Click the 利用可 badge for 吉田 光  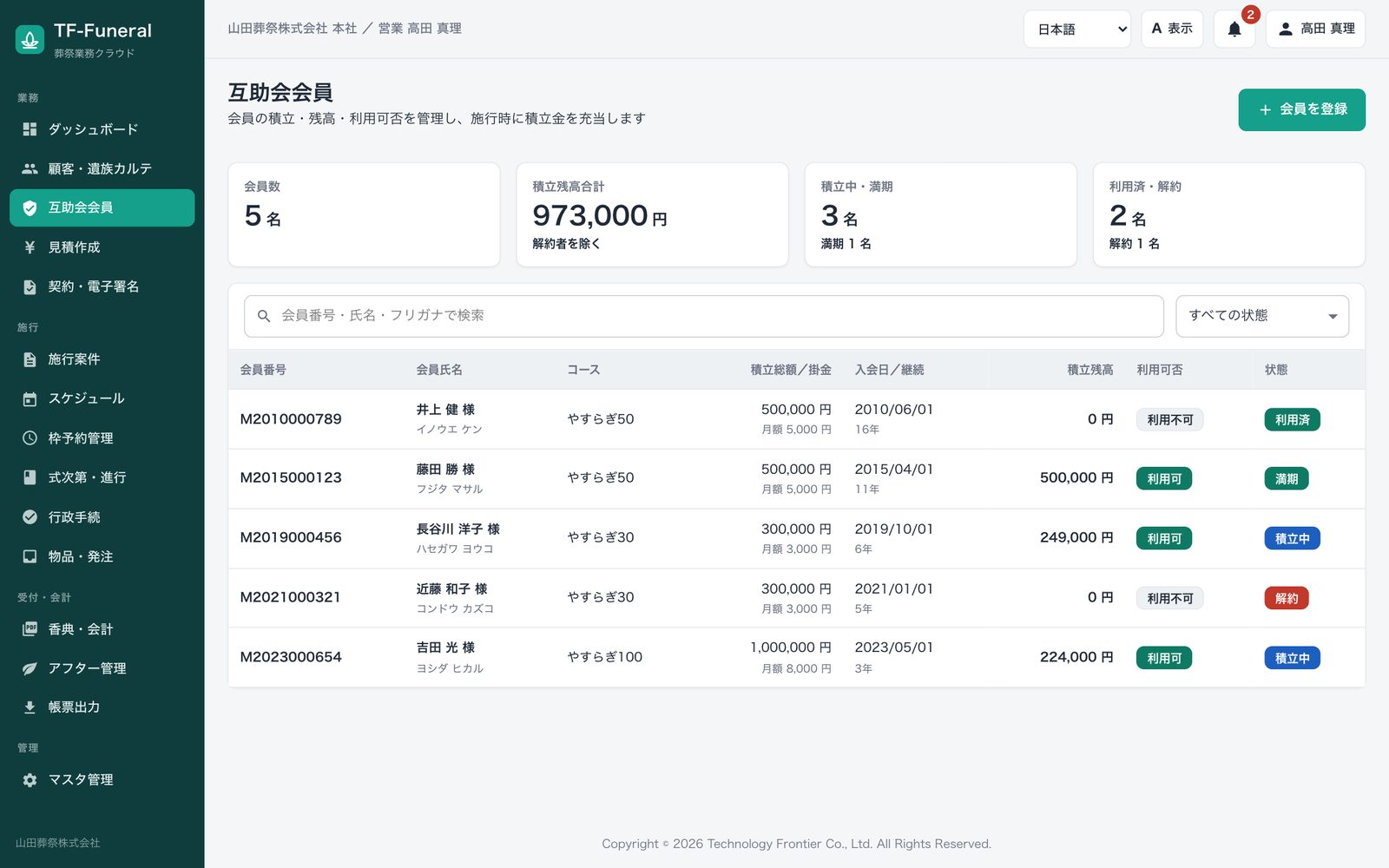click(x=1164, y=659)
